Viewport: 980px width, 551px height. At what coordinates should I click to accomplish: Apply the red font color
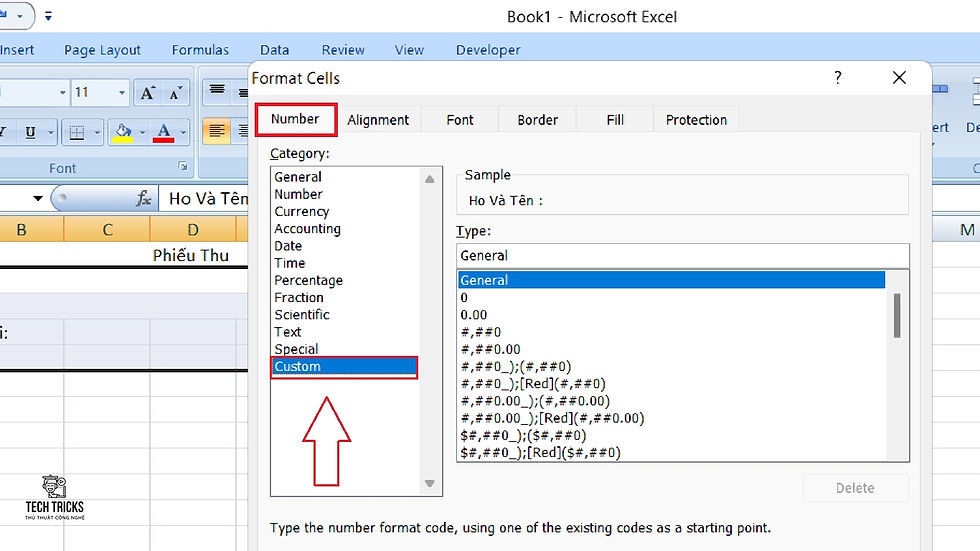(164, 132)
